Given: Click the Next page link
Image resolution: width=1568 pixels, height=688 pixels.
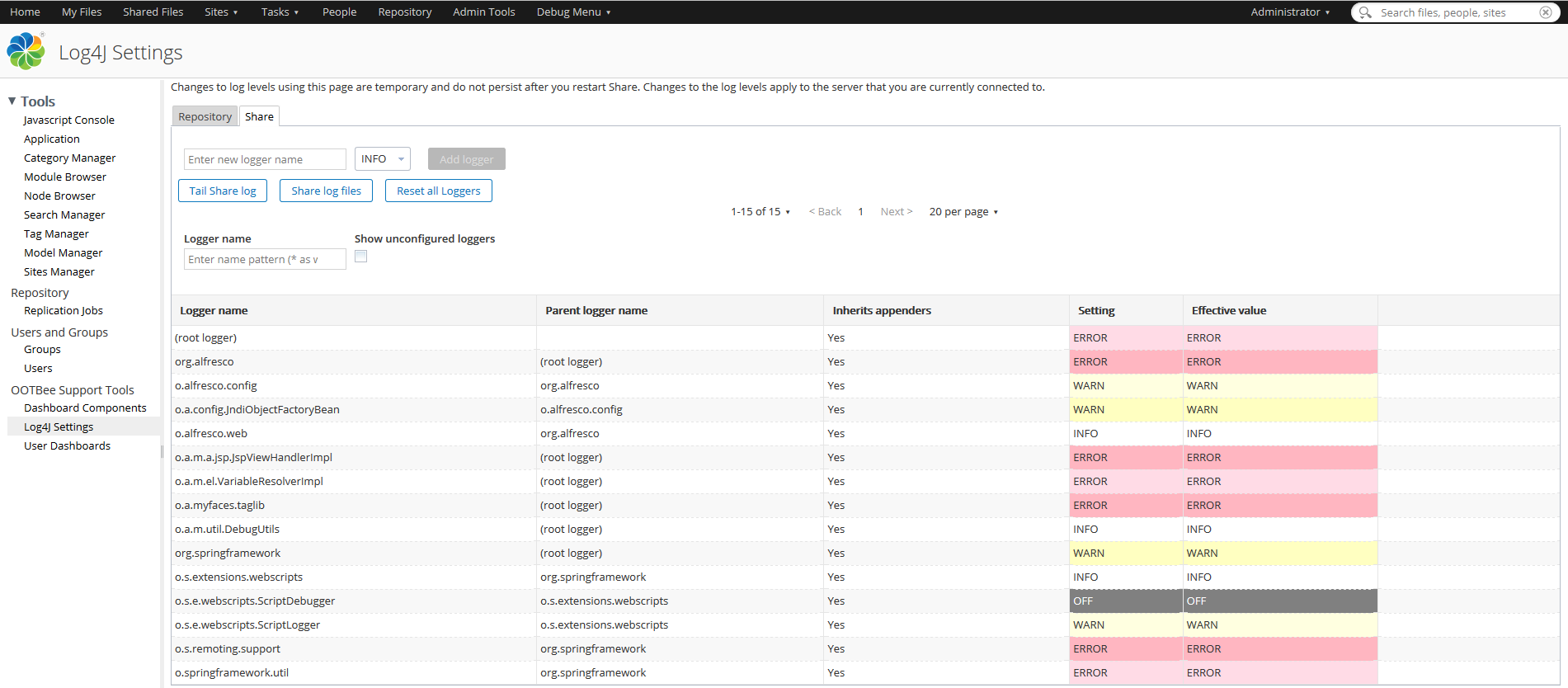Looking at the screenshot, I should click(x=897, y=212).
